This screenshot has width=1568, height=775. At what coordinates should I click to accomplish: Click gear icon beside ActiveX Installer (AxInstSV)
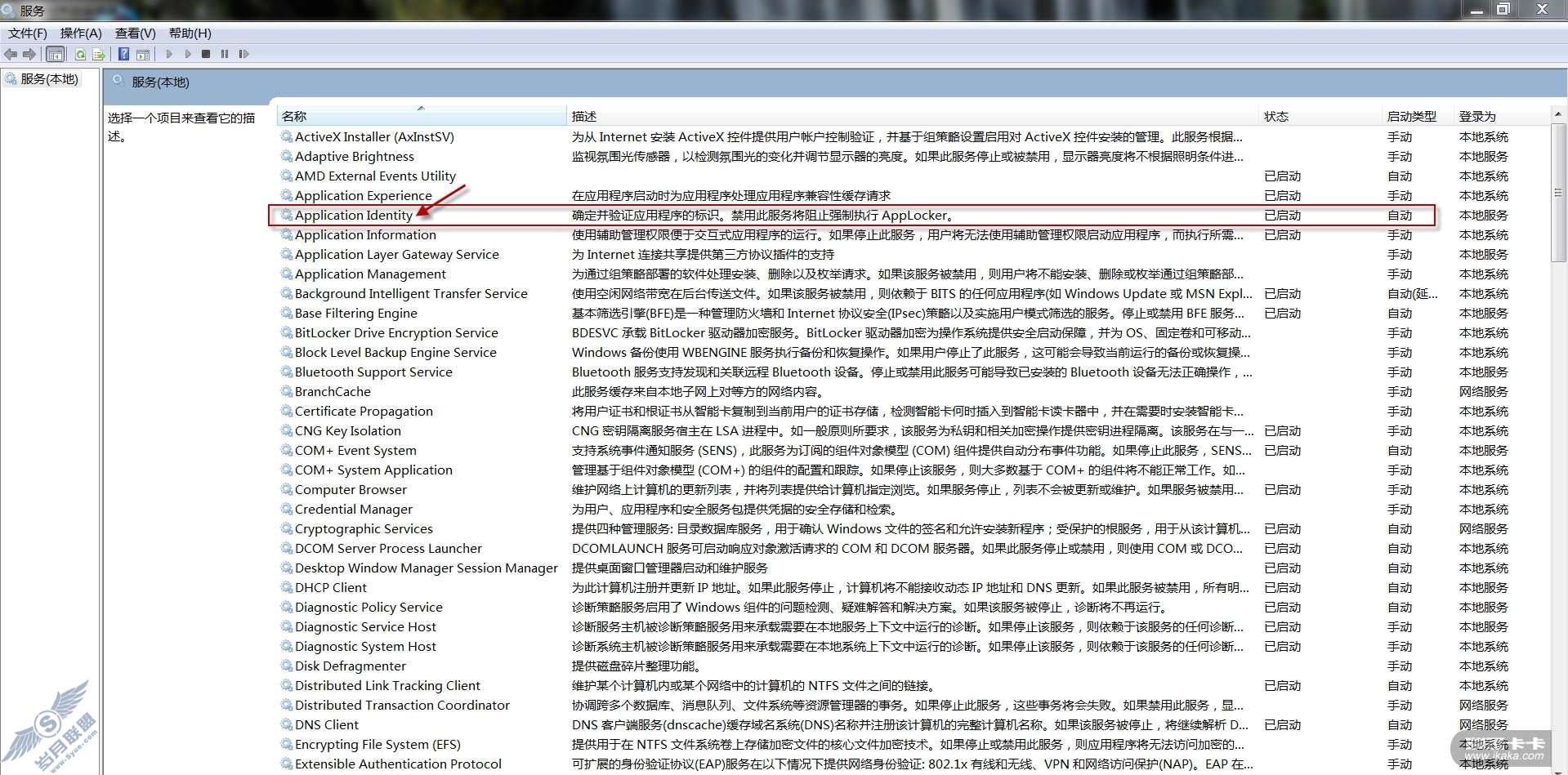[x=287, y=136]
